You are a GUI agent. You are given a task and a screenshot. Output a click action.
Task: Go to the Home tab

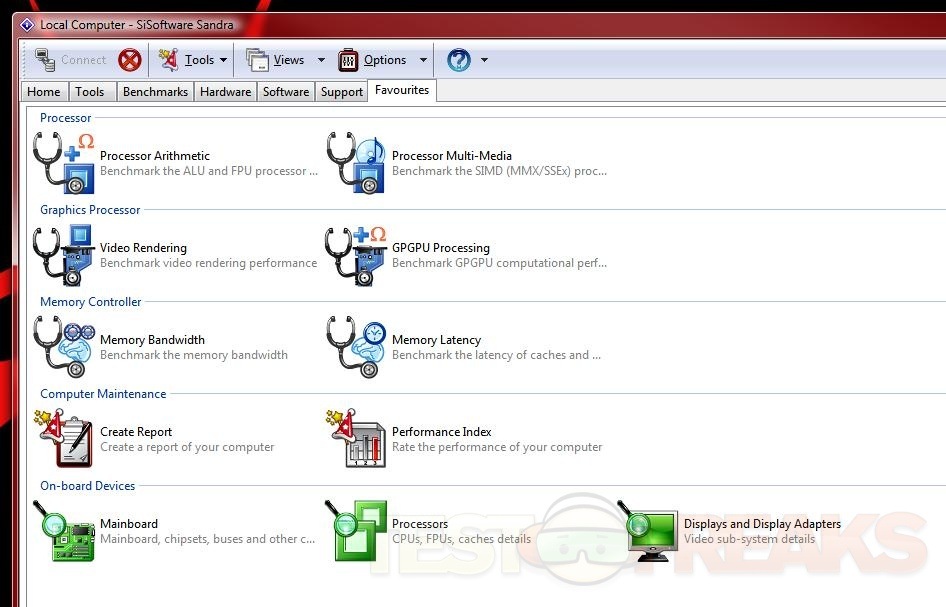[x=44, y=92]
